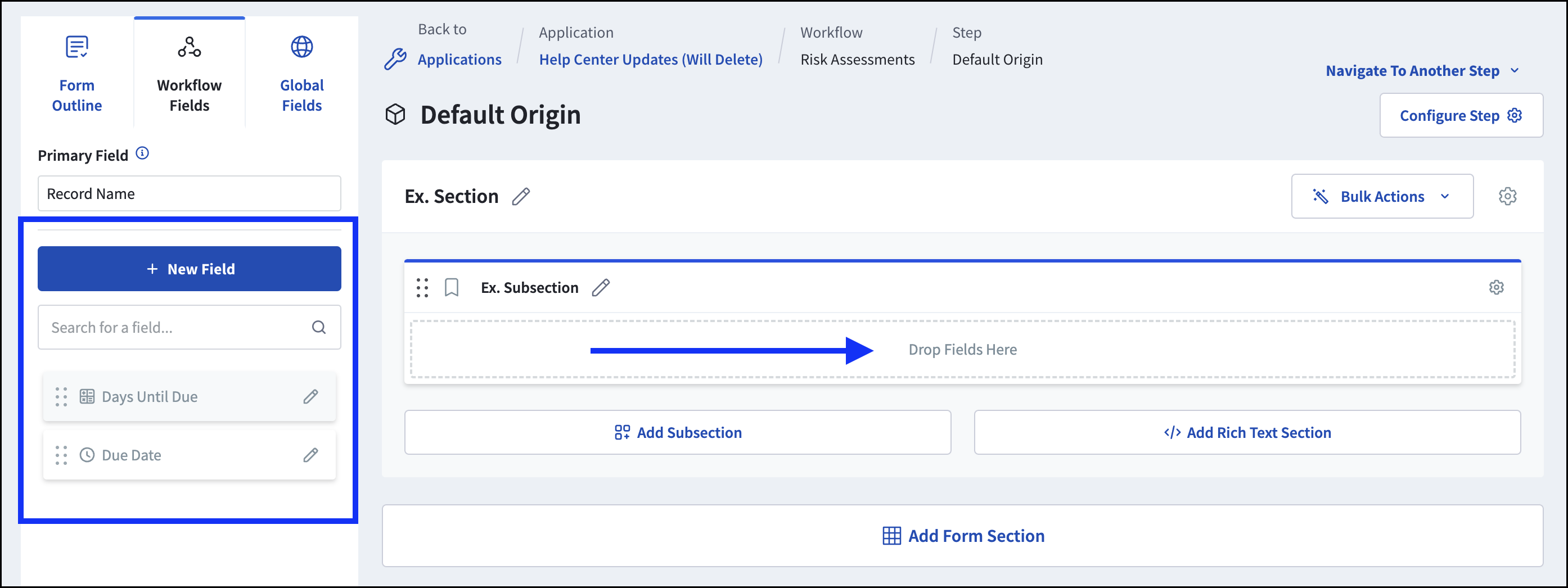
Task: Grab the Ex. Subsection drag handle
Action: 422,288
